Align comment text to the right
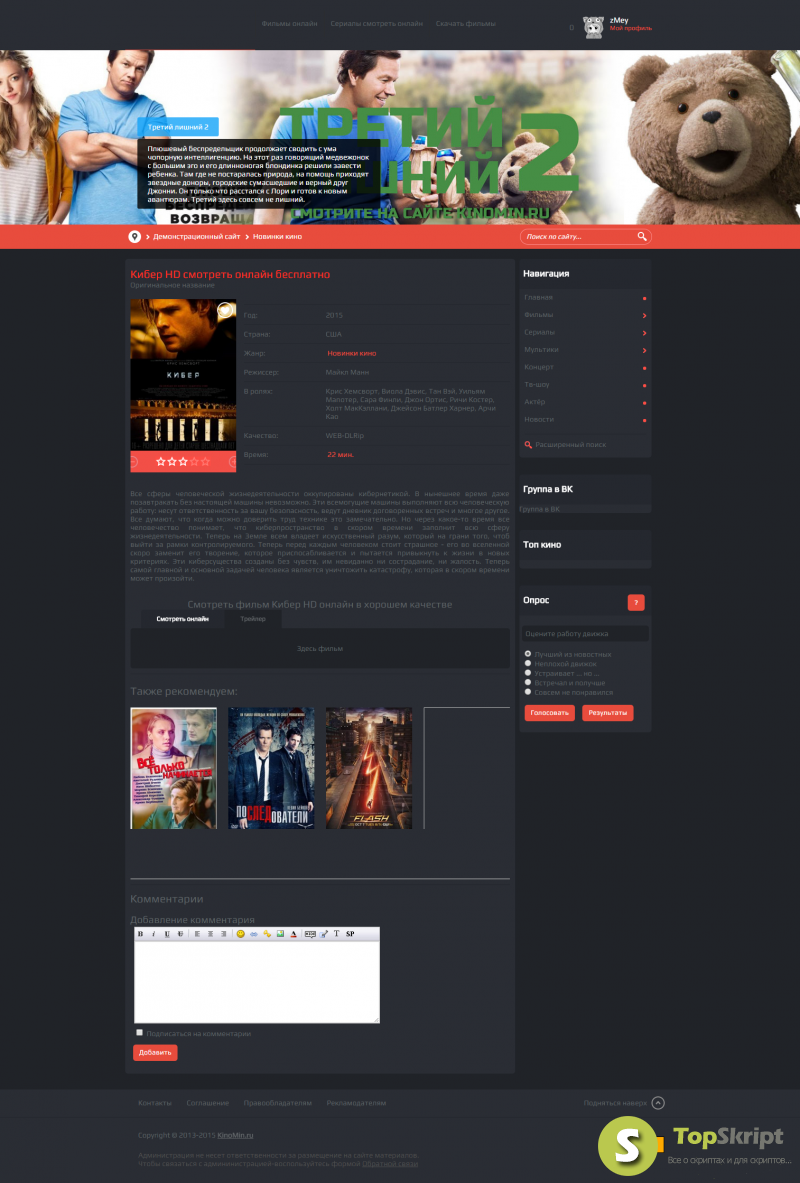 tap(223, 934)
